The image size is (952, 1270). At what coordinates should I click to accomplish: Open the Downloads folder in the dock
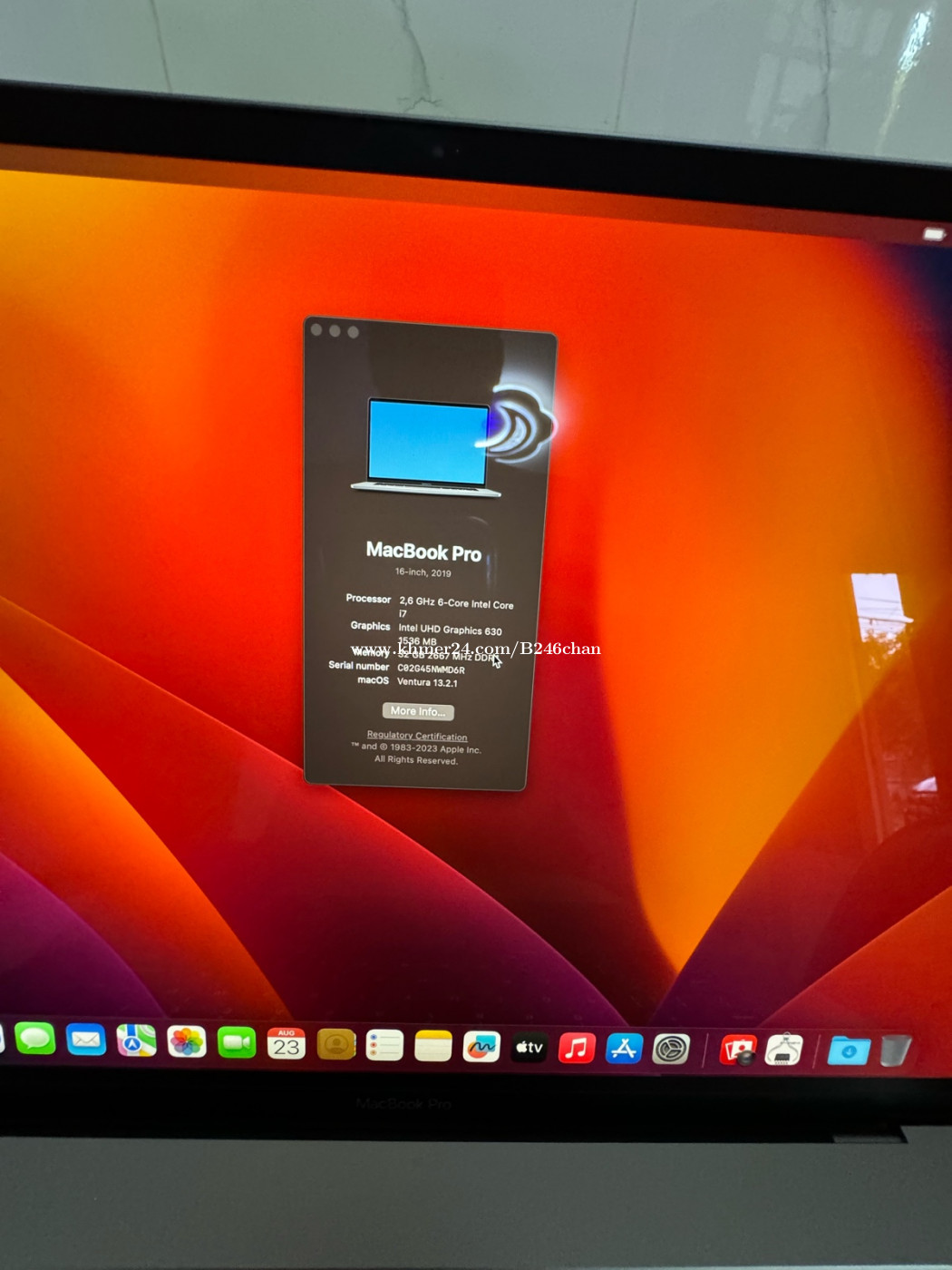(849, 1051)
